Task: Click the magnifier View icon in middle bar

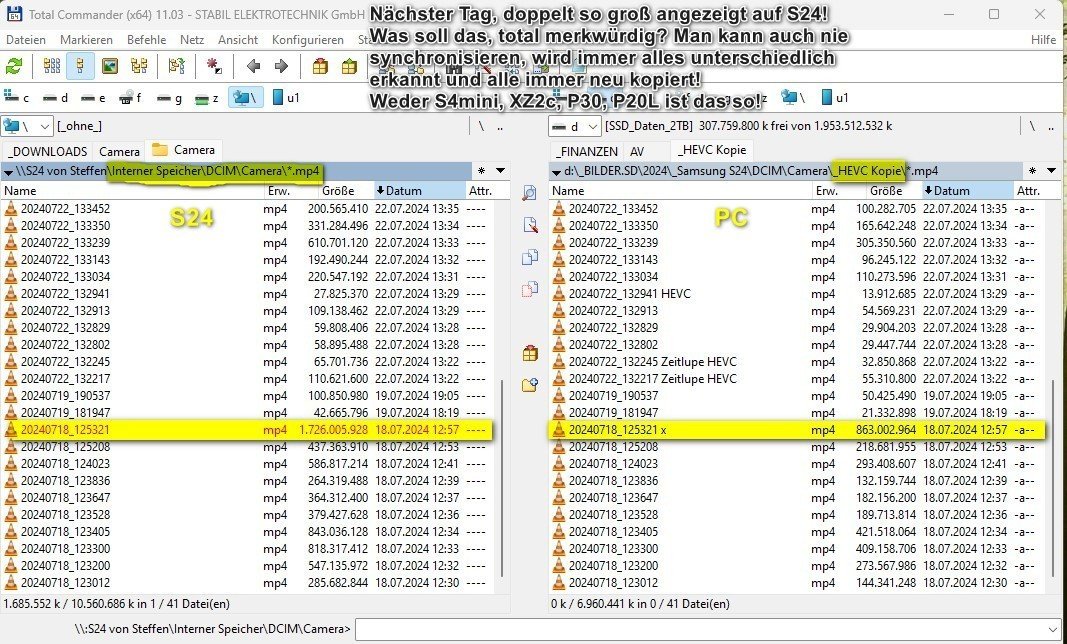Action: point(530,193)
